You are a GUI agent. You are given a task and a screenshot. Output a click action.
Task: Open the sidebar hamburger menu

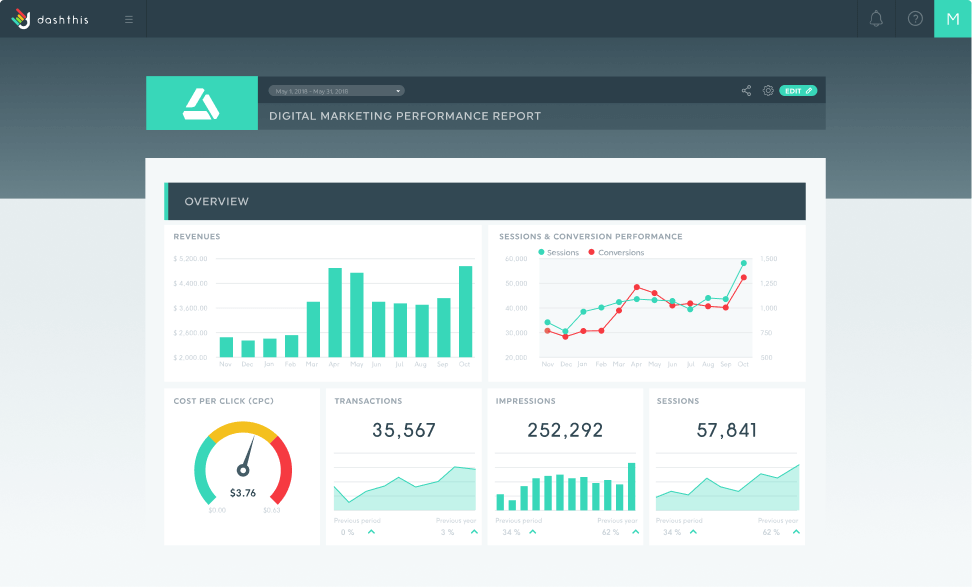point(128,18)
